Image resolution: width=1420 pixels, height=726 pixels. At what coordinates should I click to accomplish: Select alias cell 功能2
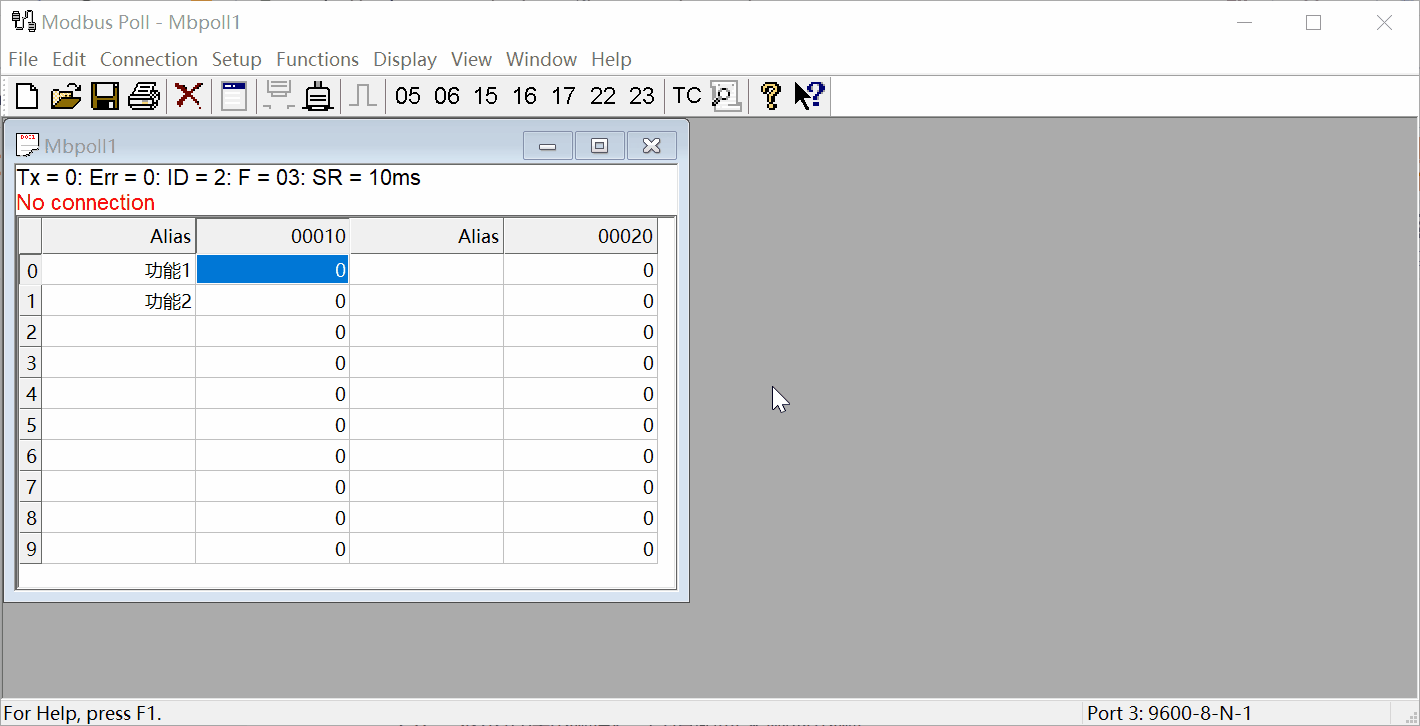[x=119, y=301]
